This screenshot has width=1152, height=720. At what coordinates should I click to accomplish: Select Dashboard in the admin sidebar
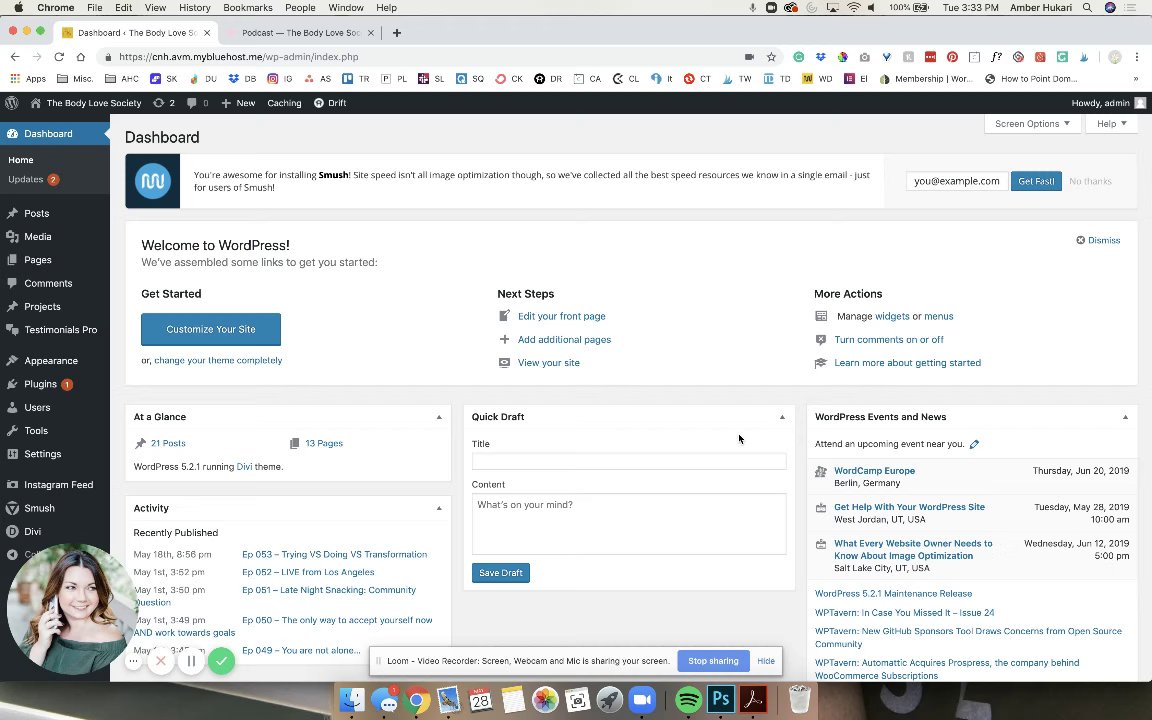[48, 134]
